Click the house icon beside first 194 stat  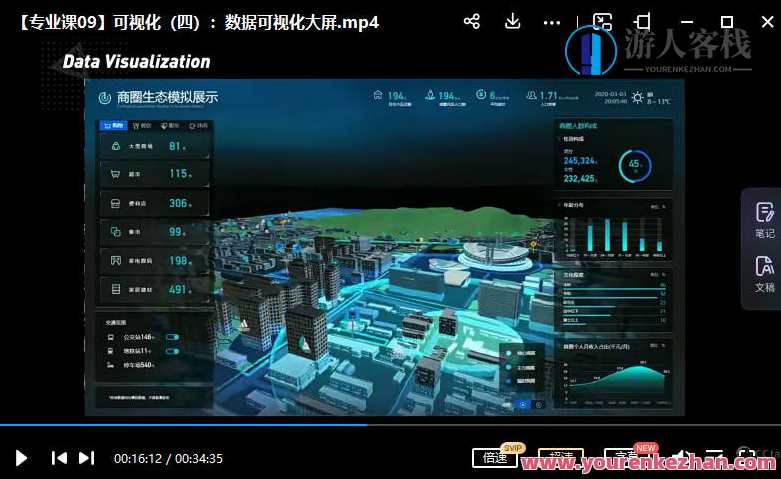point(378,95)
